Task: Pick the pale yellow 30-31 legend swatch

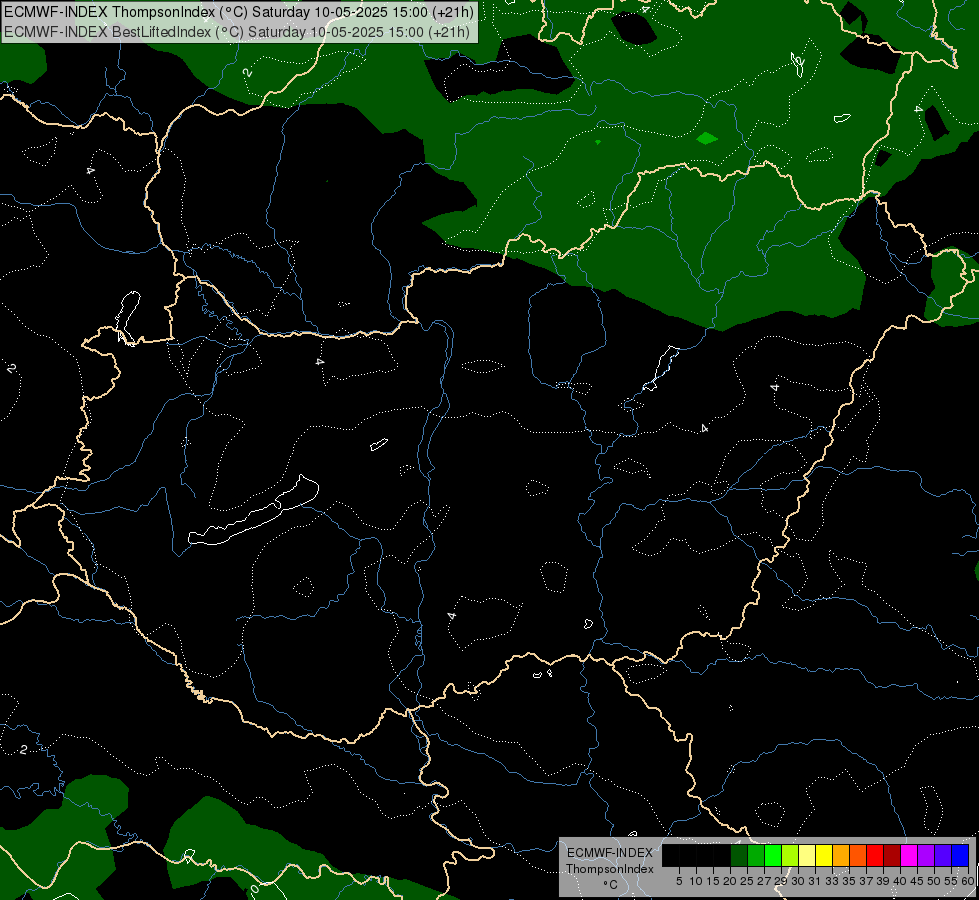Action: tap(807, 855)
